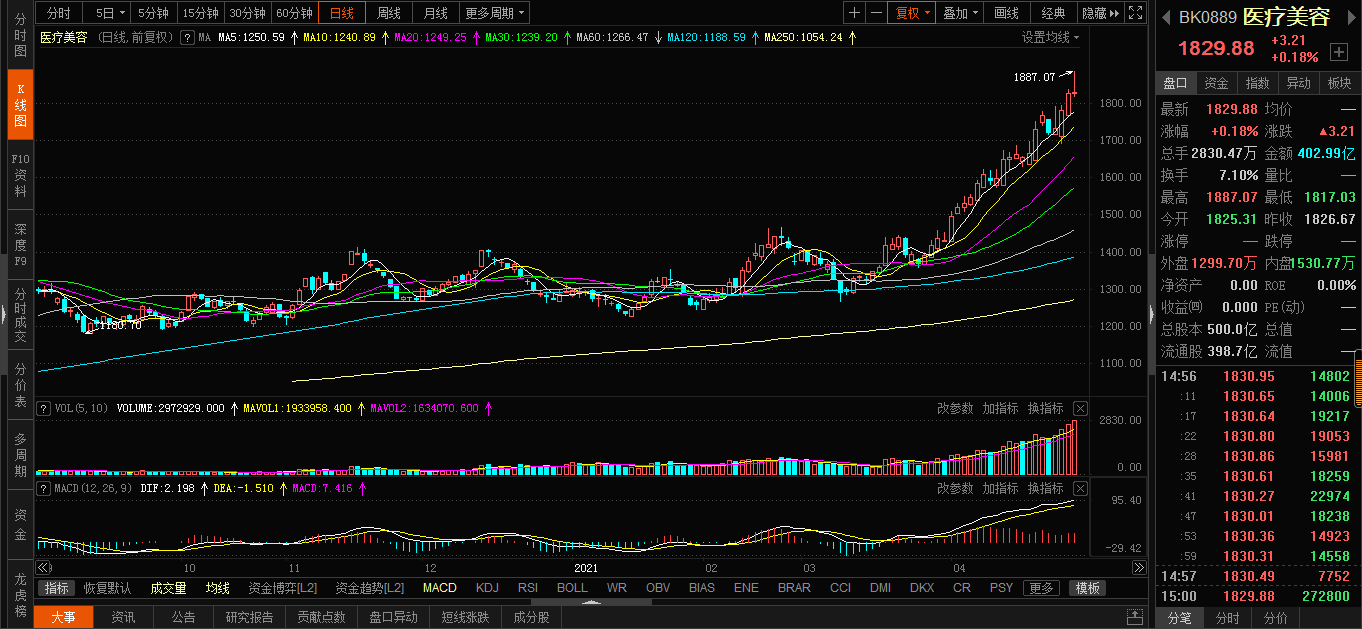Close the VOL indicator panel
Image resolution: width=1362 pixels, height=629 pixels.
click(1080, 408)
